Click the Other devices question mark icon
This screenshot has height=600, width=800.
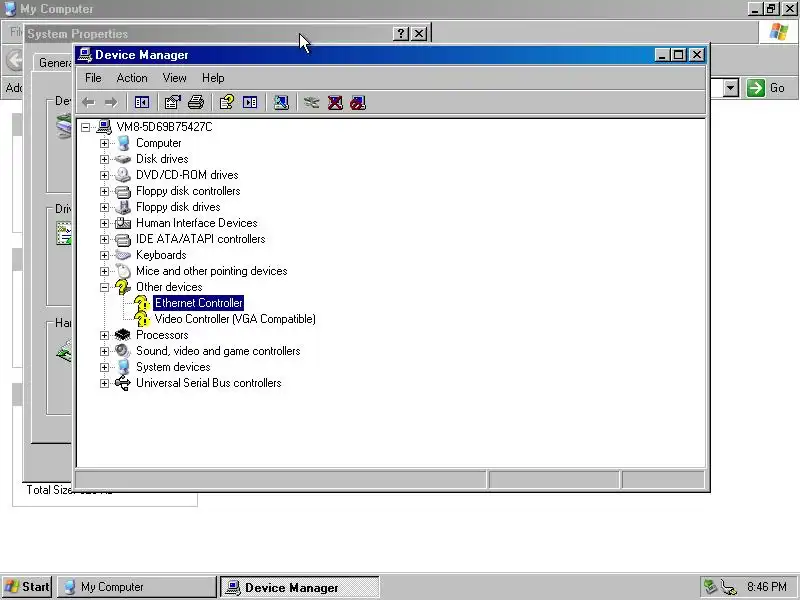tap(122, 287)
